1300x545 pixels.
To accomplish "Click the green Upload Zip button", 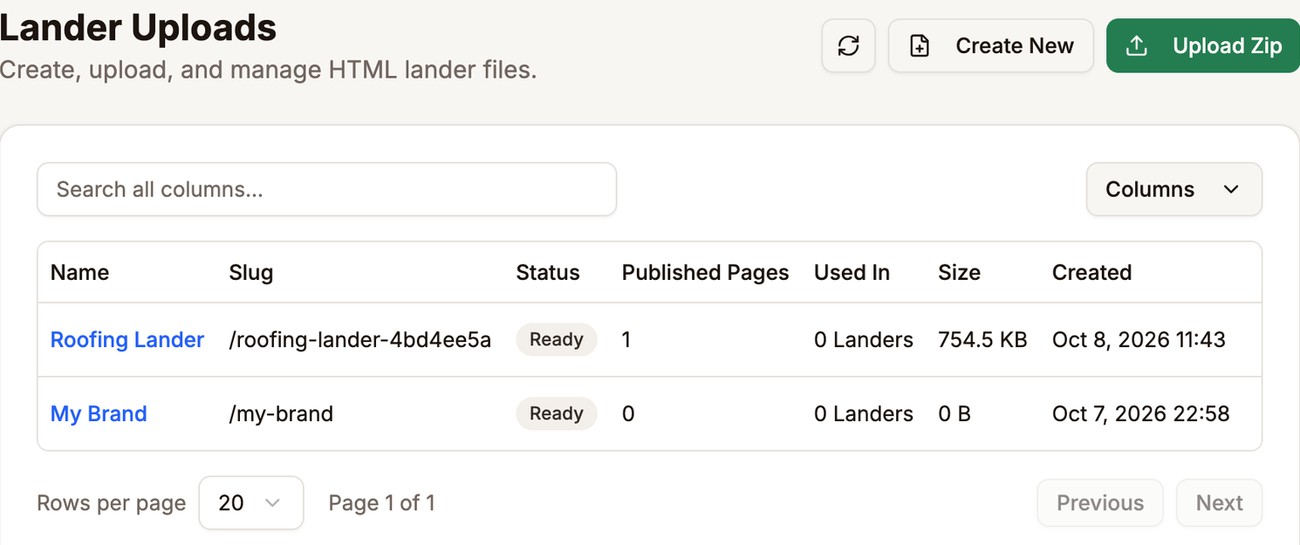I will 1203,46.
